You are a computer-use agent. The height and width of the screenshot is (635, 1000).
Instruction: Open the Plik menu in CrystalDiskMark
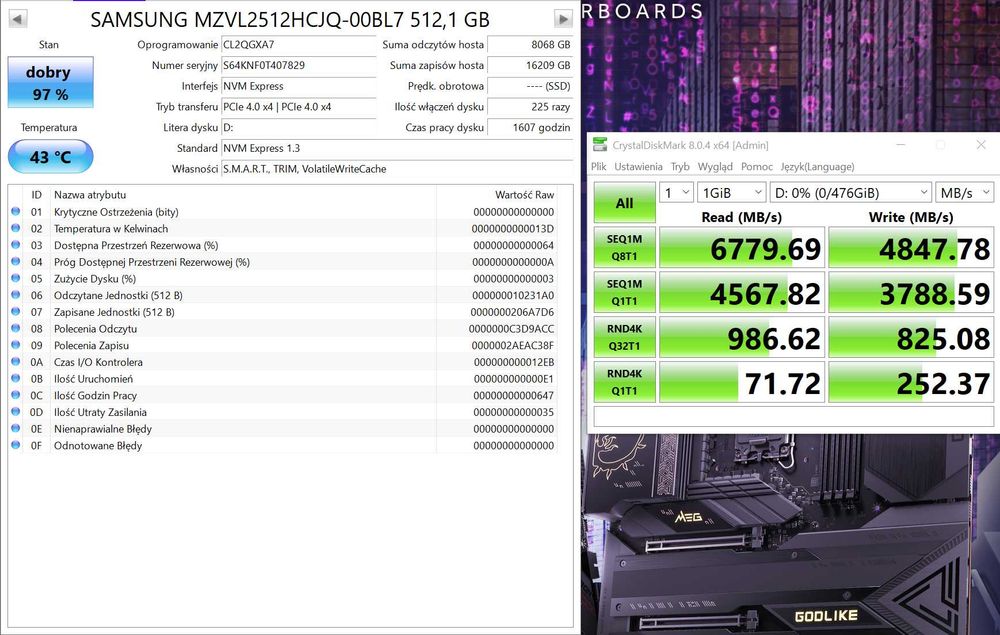[x=598, y=166]
